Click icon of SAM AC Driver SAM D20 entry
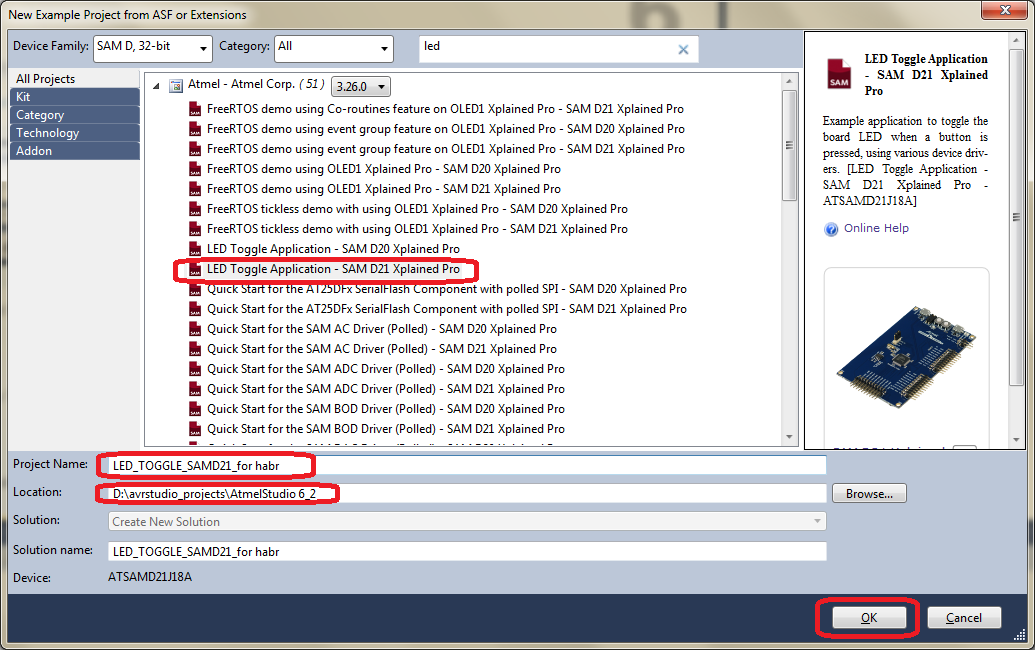The image size is (1035, 650). tap(195, 329)
